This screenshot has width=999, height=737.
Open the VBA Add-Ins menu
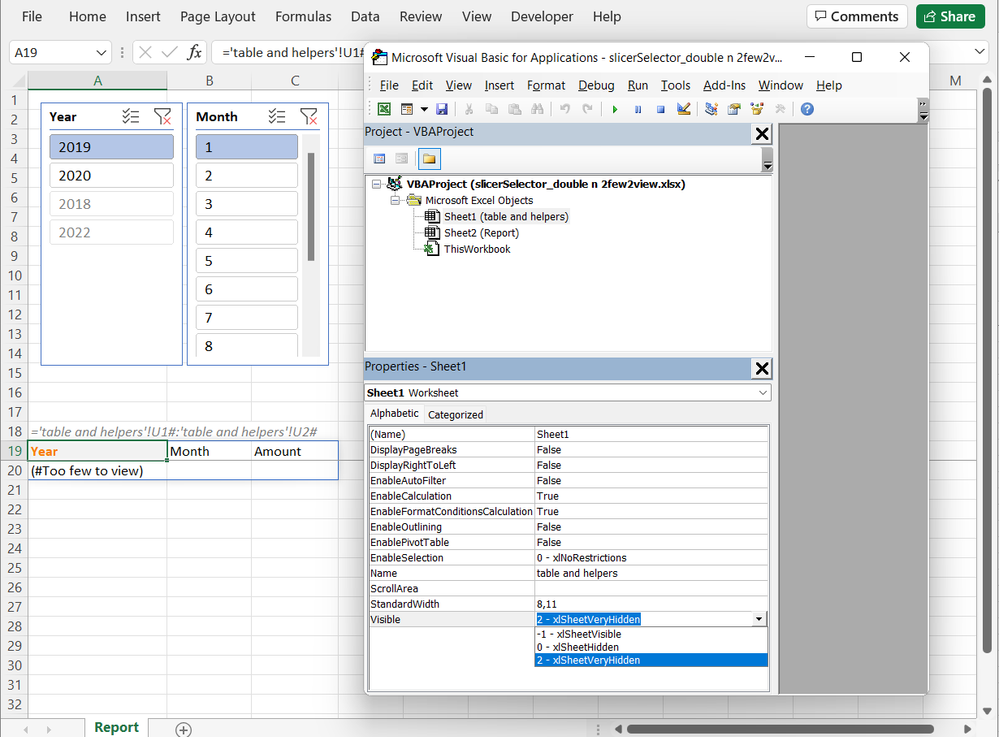724,85
